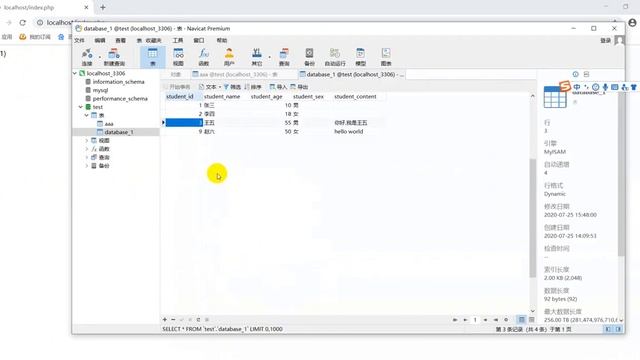Collapse the test database node
640x360 pixels.
click(x=81, y=107)
